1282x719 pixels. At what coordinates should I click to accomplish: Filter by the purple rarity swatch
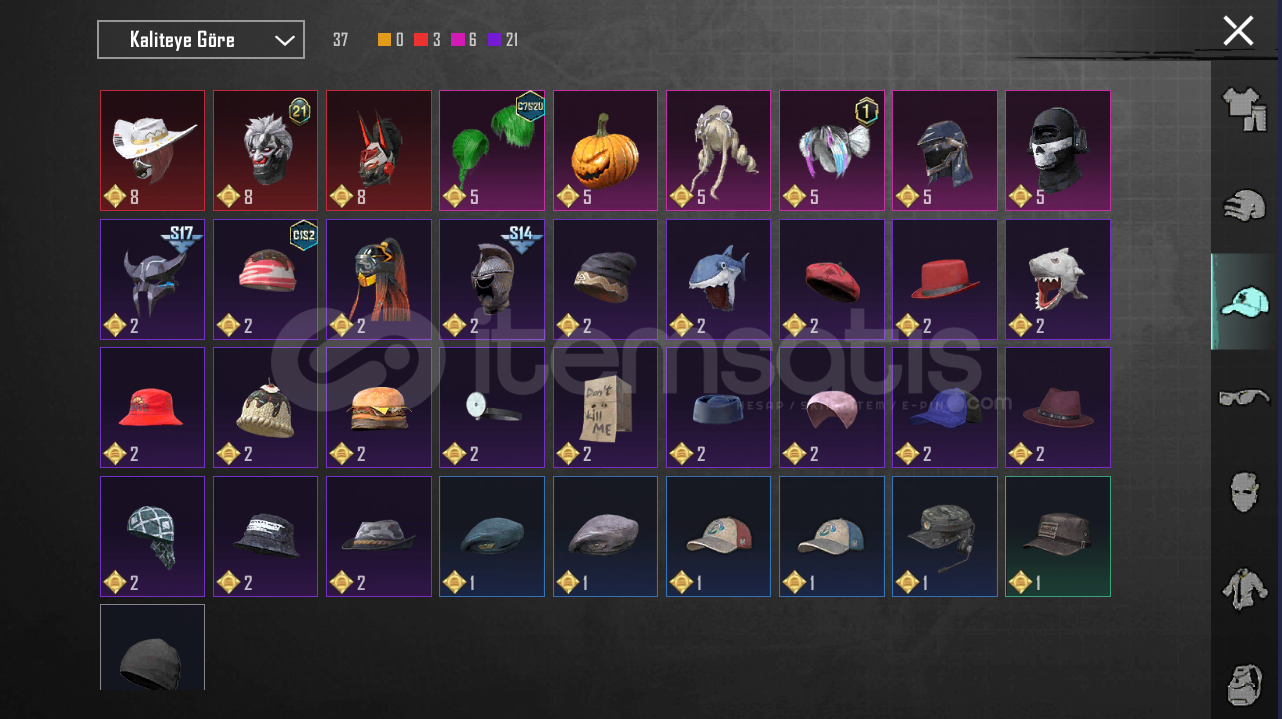tap(494, 40)
